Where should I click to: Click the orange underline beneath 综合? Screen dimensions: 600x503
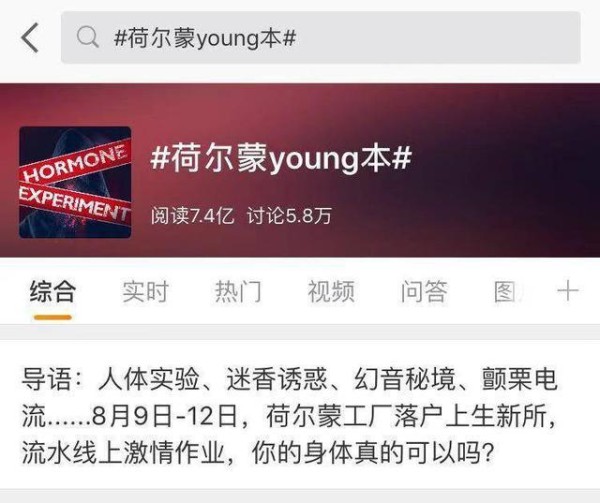pyautogui.click(x=52, y=317)
